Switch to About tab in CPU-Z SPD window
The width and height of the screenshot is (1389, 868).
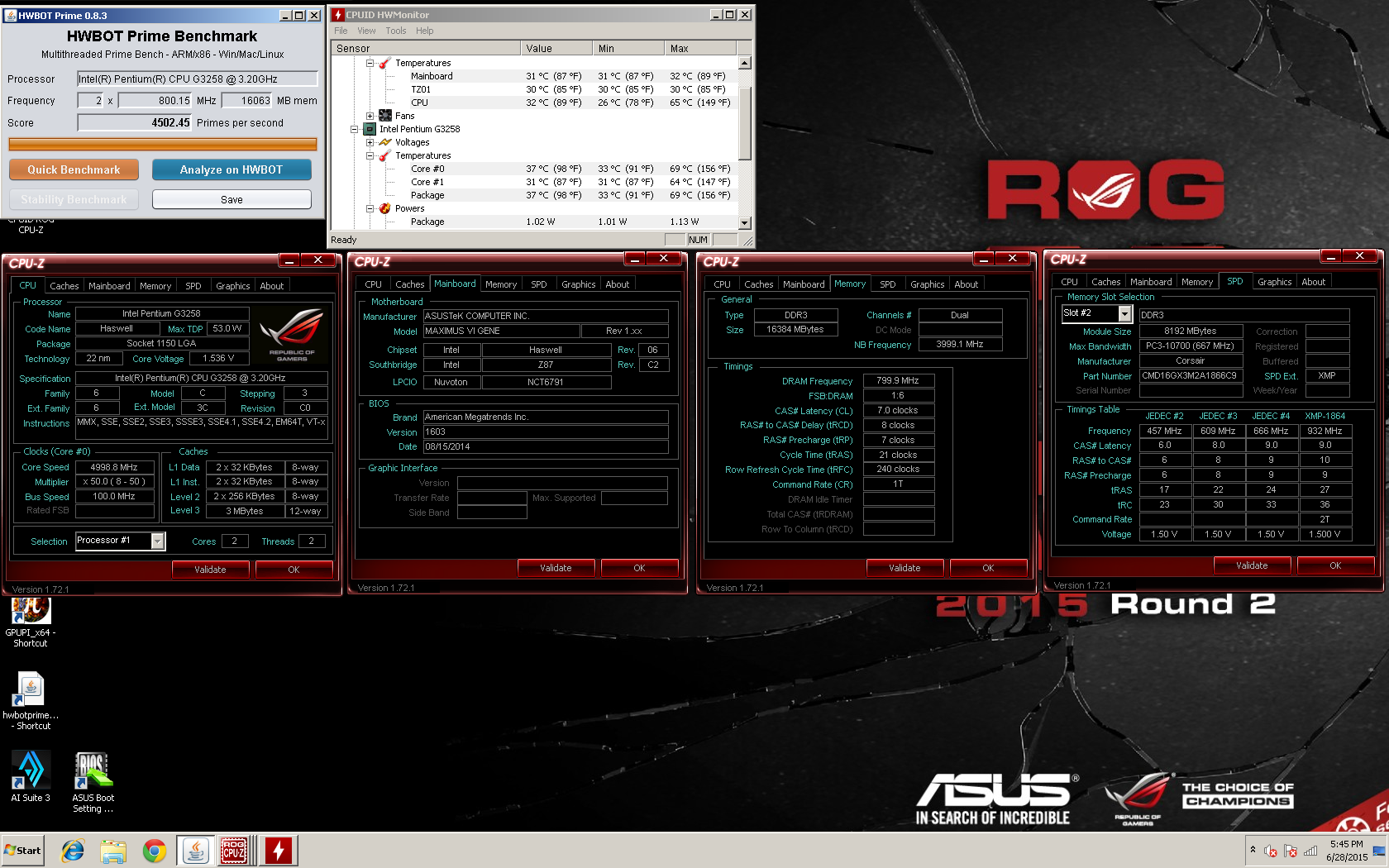1314,282
